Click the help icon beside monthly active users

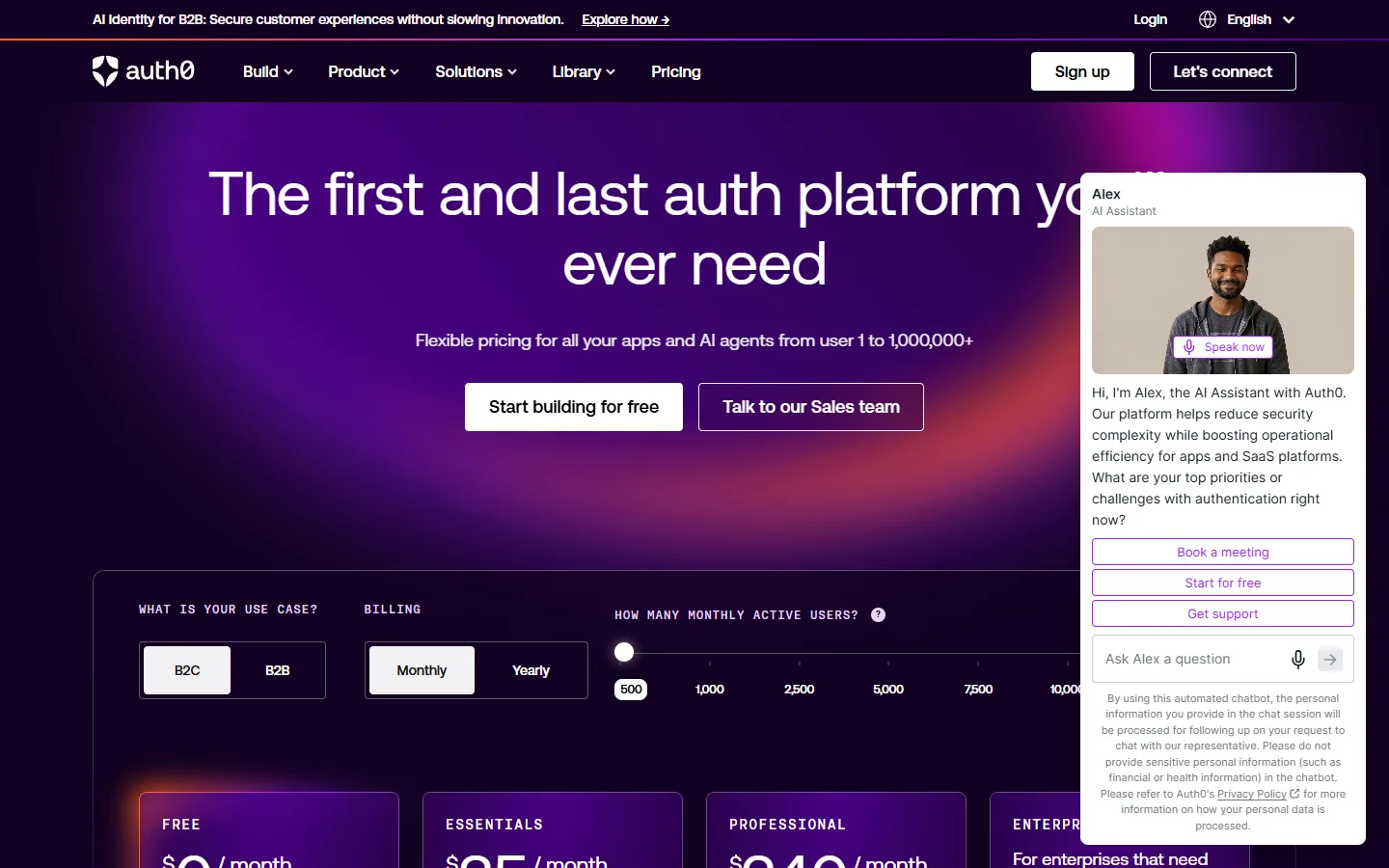pyautogui.click(x=878, y=615)
